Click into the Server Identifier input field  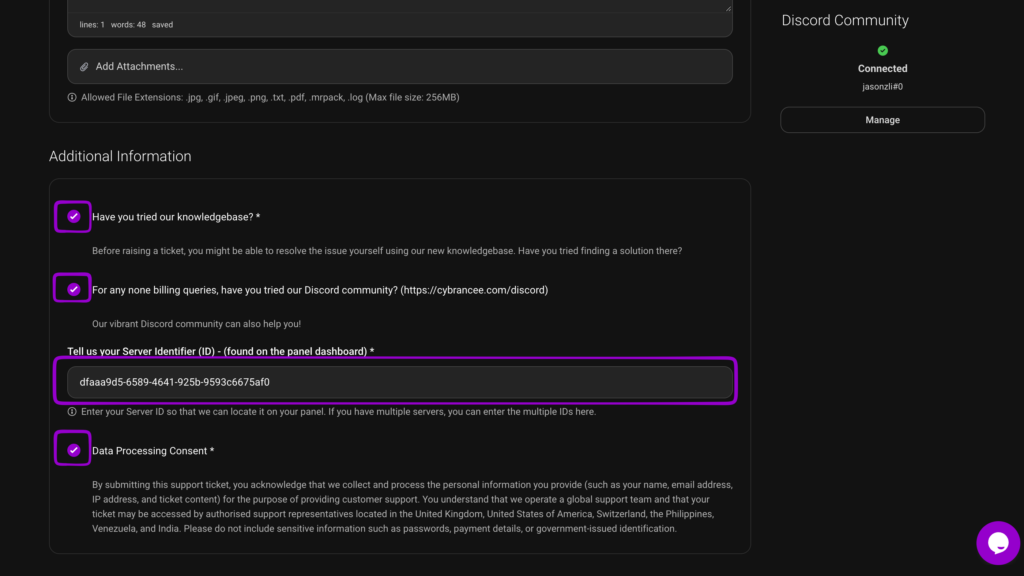click(x=400, y=381)
